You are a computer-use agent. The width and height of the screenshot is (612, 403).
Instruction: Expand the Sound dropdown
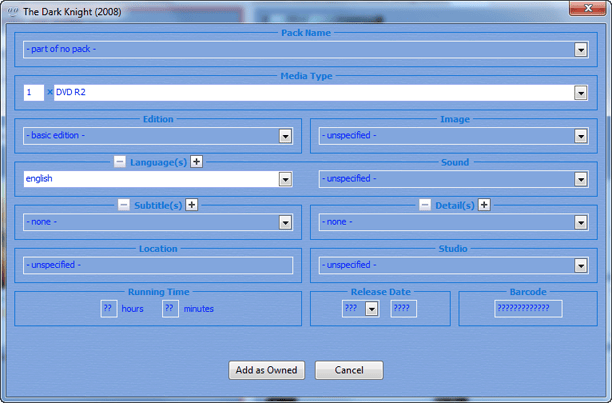point(581,179)
